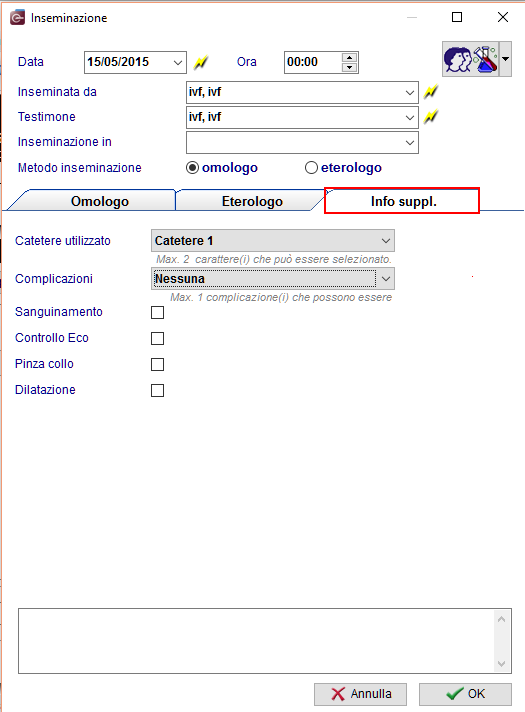
Task: Decrease the Ora time with the down arrow
Action: pyautogui.click(x=349, y=67)
